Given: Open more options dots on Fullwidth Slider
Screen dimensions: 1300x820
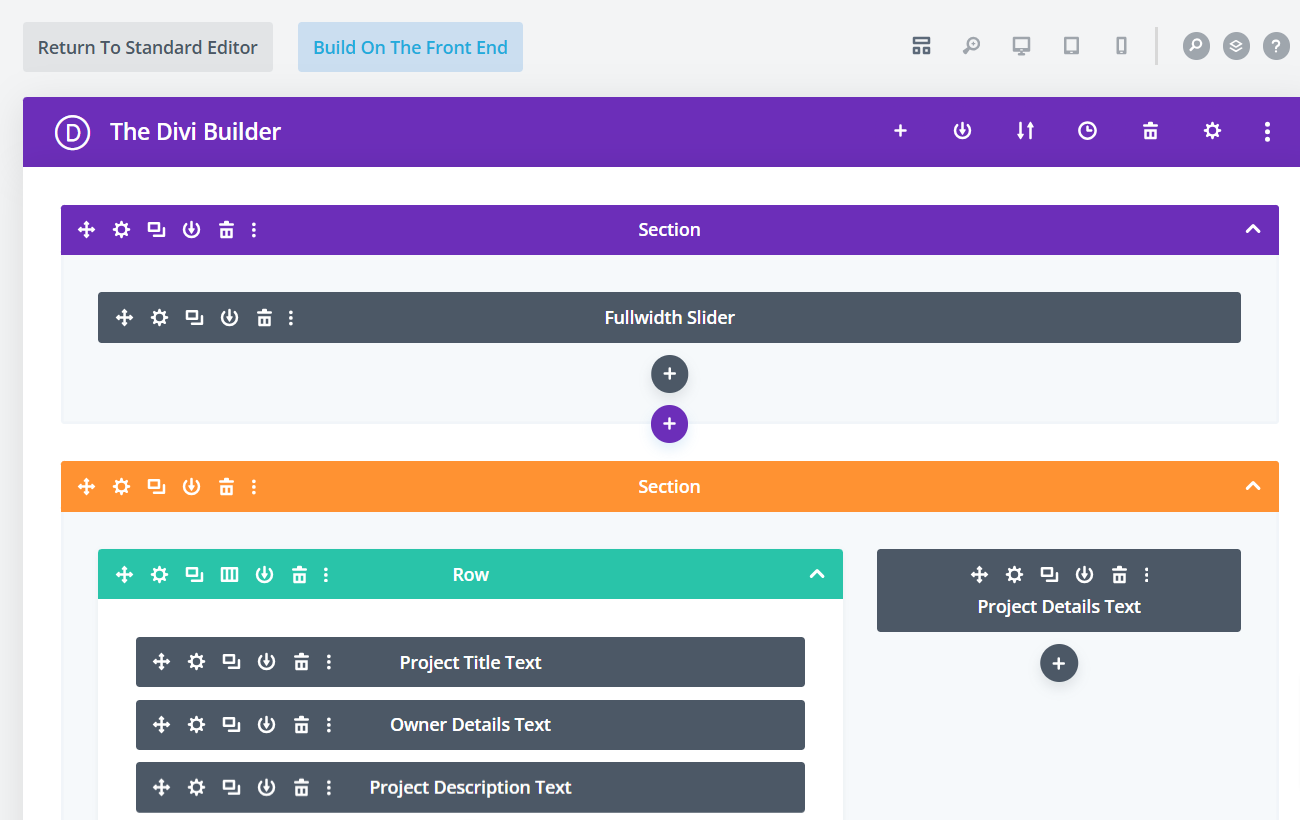Looking at the screenshot, I should [291, 318].
